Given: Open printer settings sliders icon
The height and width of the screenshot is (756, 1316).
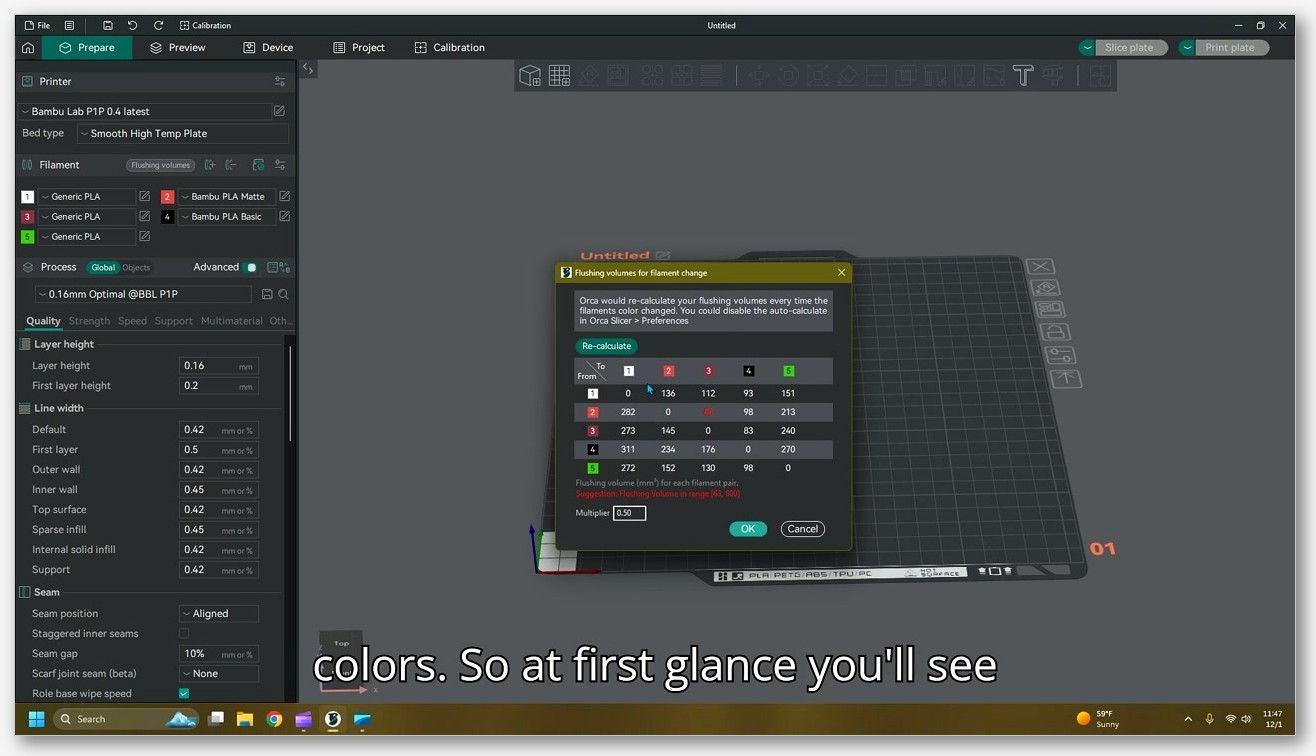Looking at the screenshot, I should pos(280,81).
